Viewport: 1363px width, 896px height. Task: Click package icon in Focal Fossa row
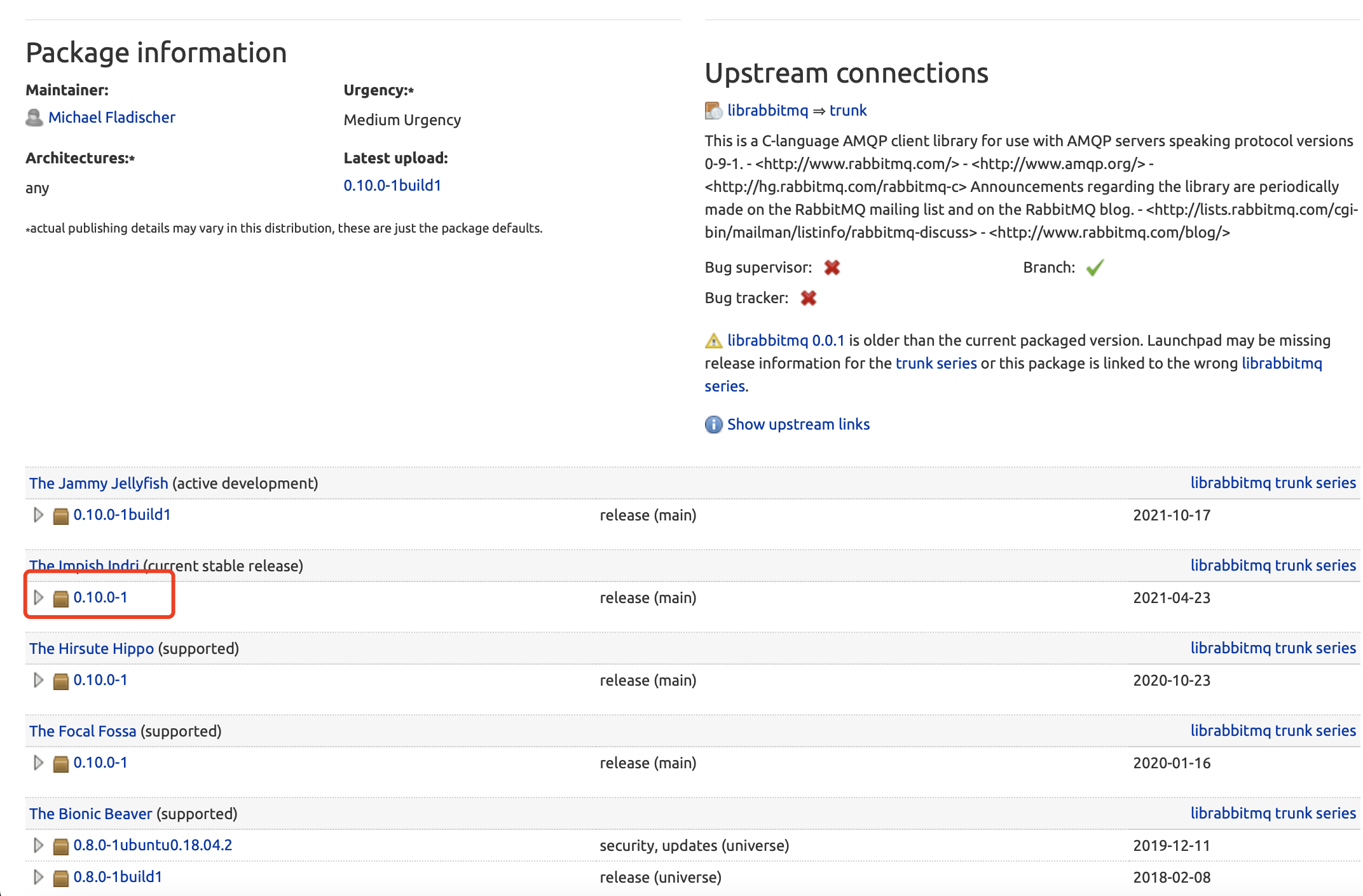[x=60, y=763]
